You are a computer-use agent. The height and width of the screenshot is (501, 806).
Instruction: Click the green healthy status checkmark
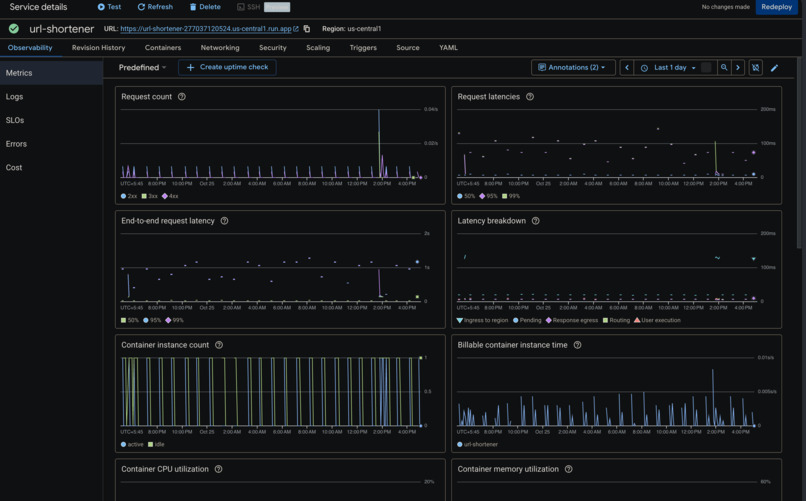tap(14, 29)
